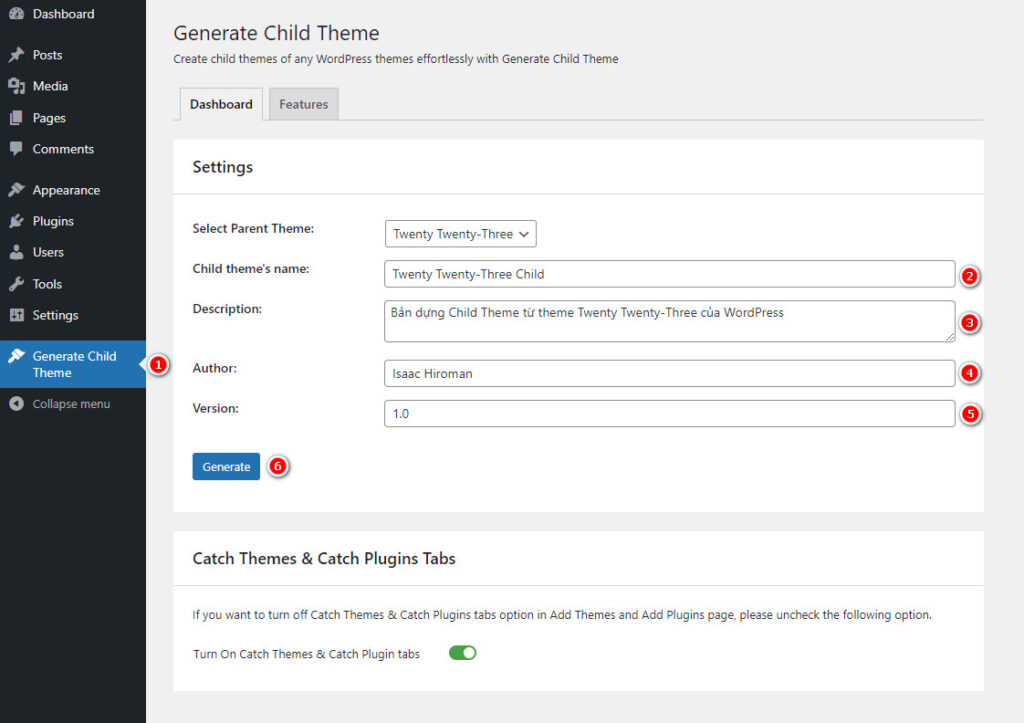Viewport: 1024px width, 723px height.
Task: Open the Comments menu item
Action: click(73, 149)
